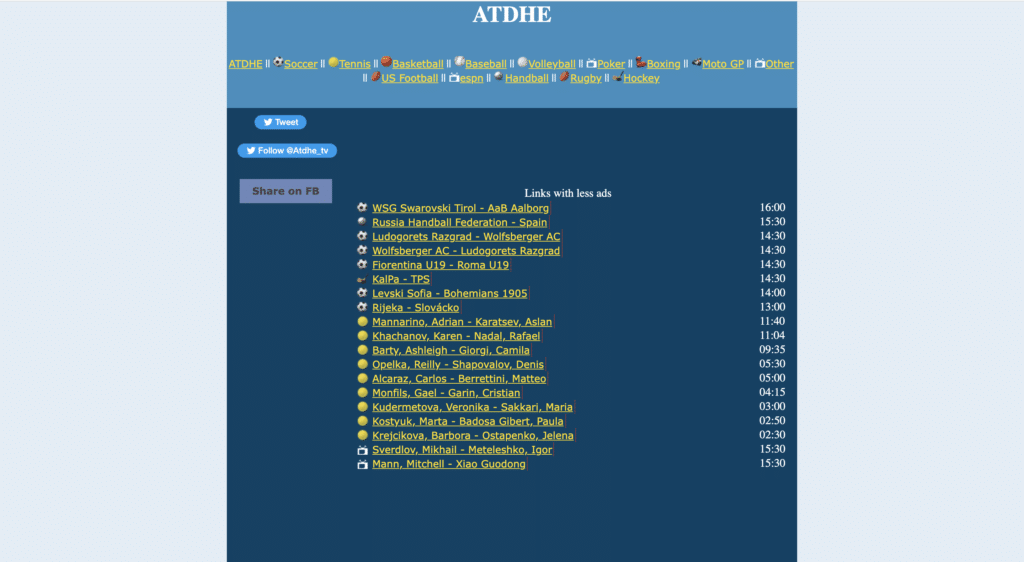Open the Soccer category
Image resolution: width=1024 pixels, height=562 pixels.
coord(300,64)
